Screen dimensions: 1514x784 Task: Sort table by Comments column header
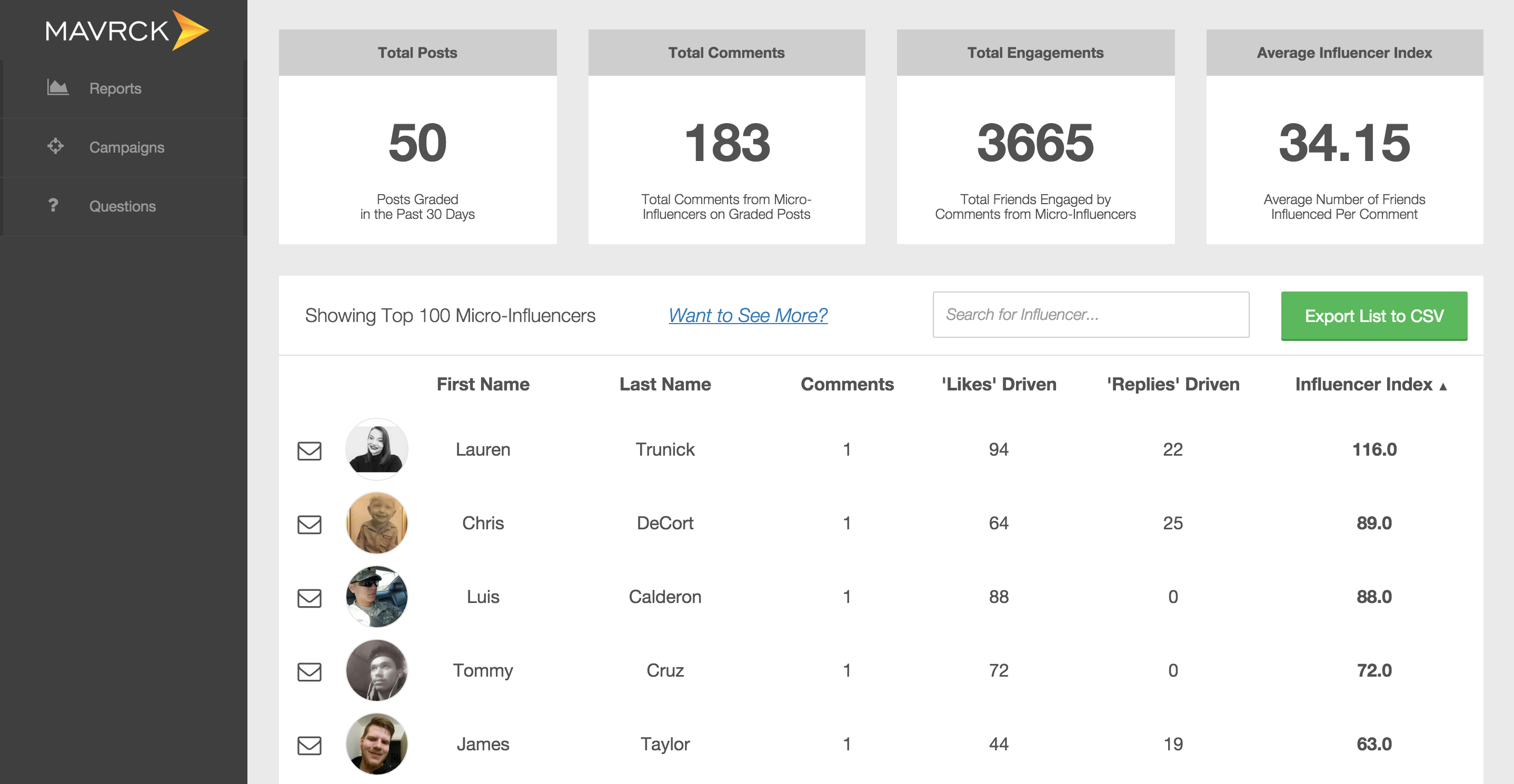(846, 384)
